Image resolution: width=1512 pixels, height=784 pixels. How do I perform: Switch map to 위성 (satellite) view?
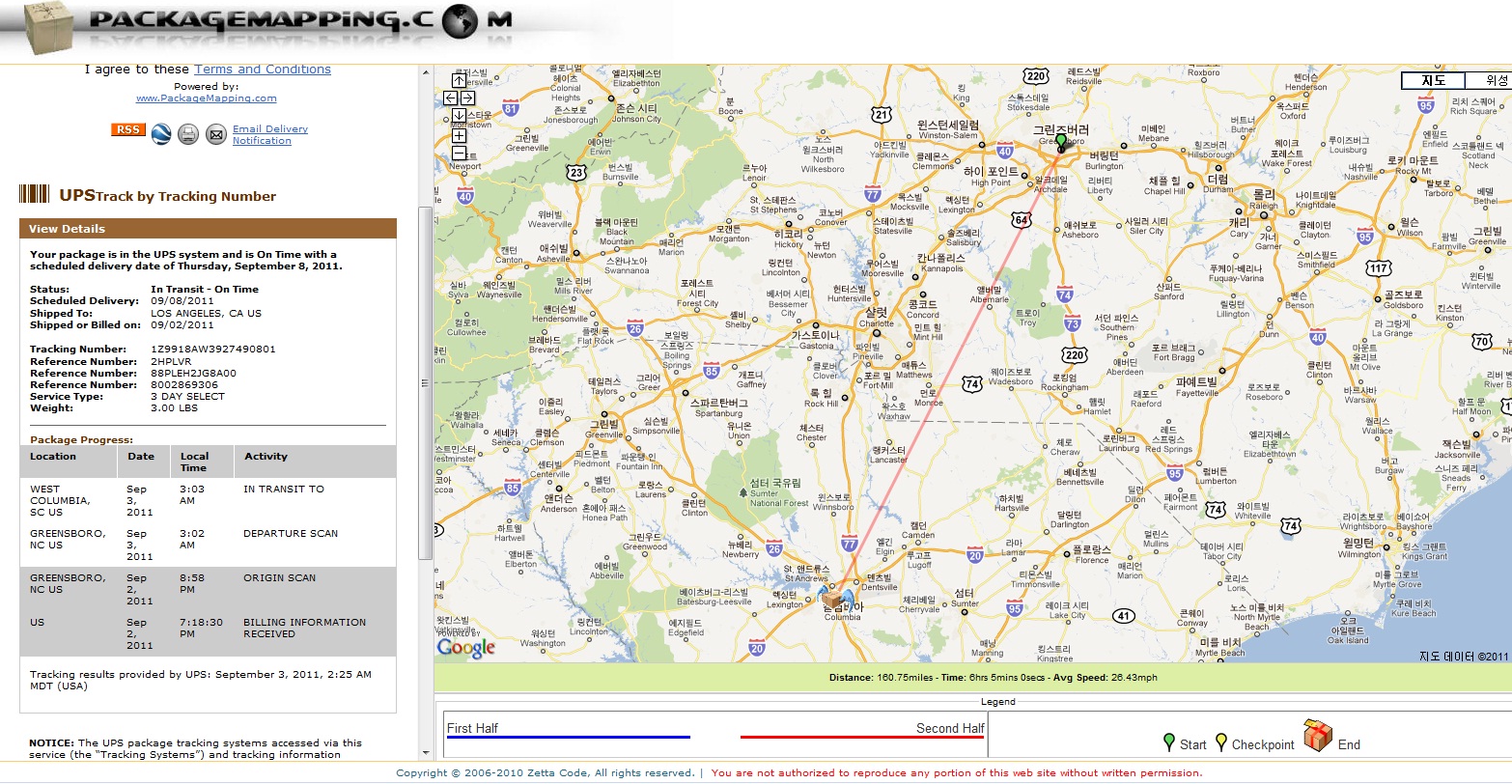coord(1488,81)
